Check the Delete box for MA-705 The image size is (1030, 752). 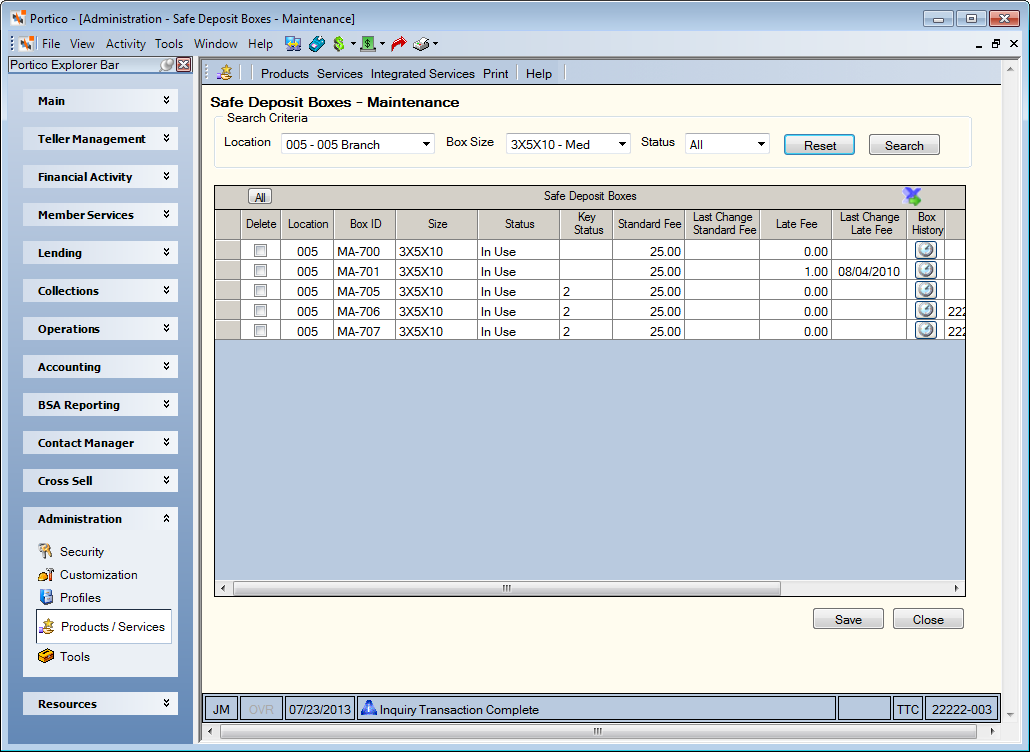(x=261, y=290)
